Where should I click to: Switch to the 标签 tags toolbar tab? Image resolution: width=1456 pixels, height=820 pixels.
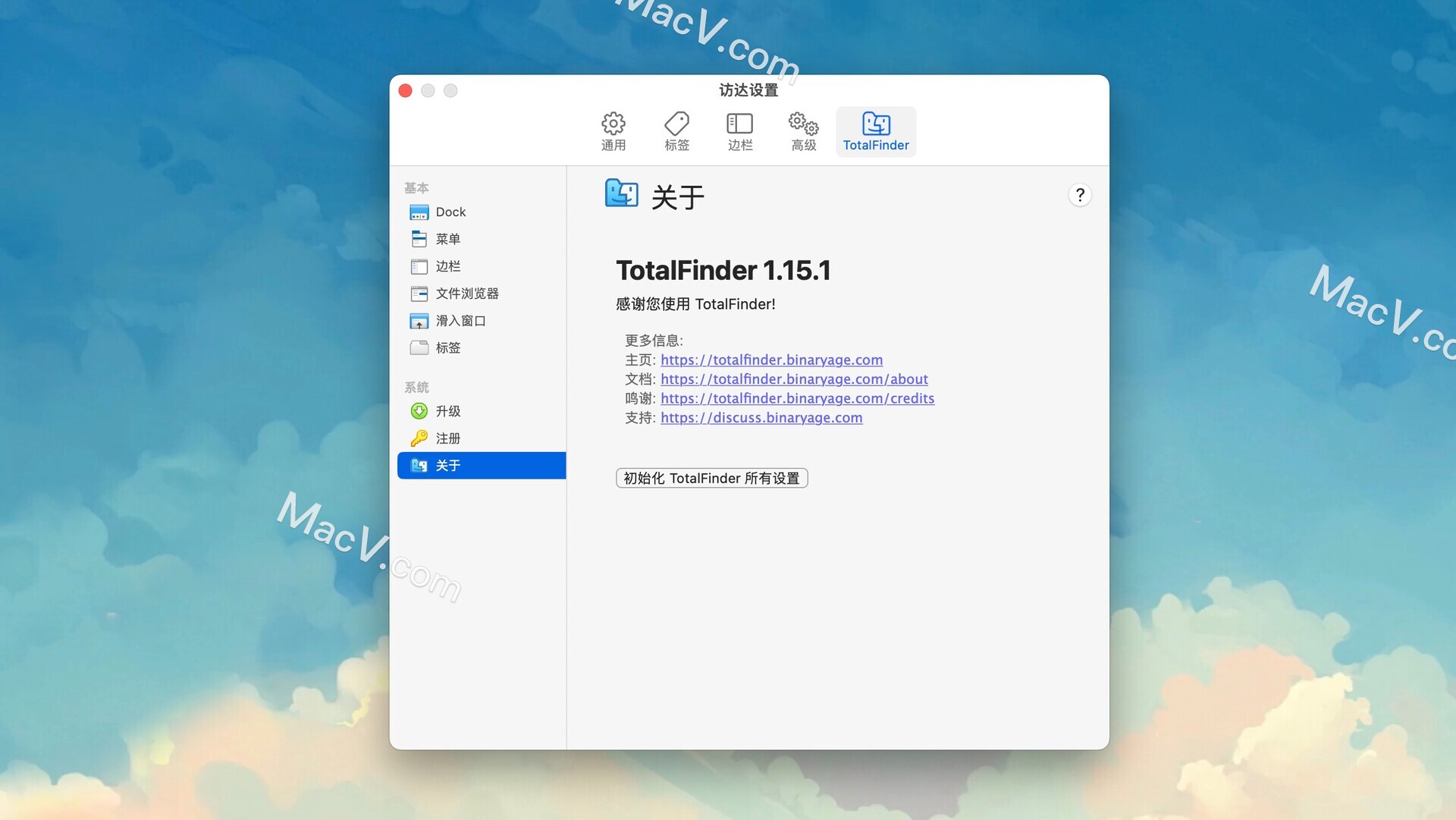(x=676, y=132)
